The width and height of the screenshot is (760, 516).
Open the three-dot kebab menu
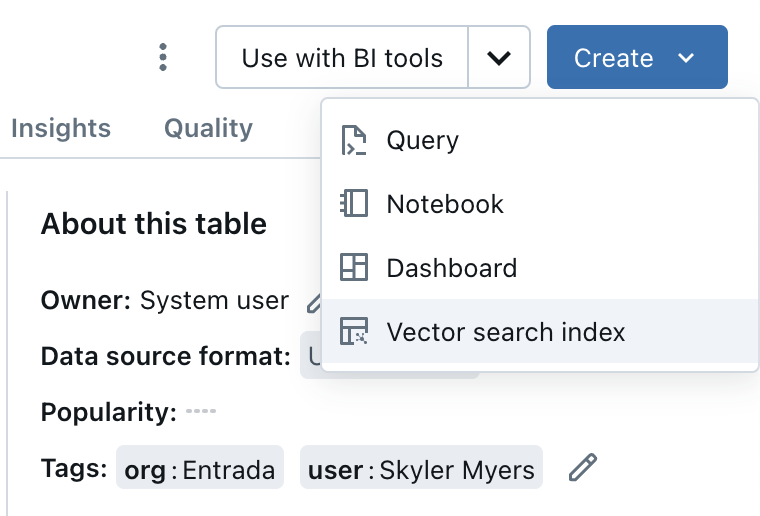163,57
